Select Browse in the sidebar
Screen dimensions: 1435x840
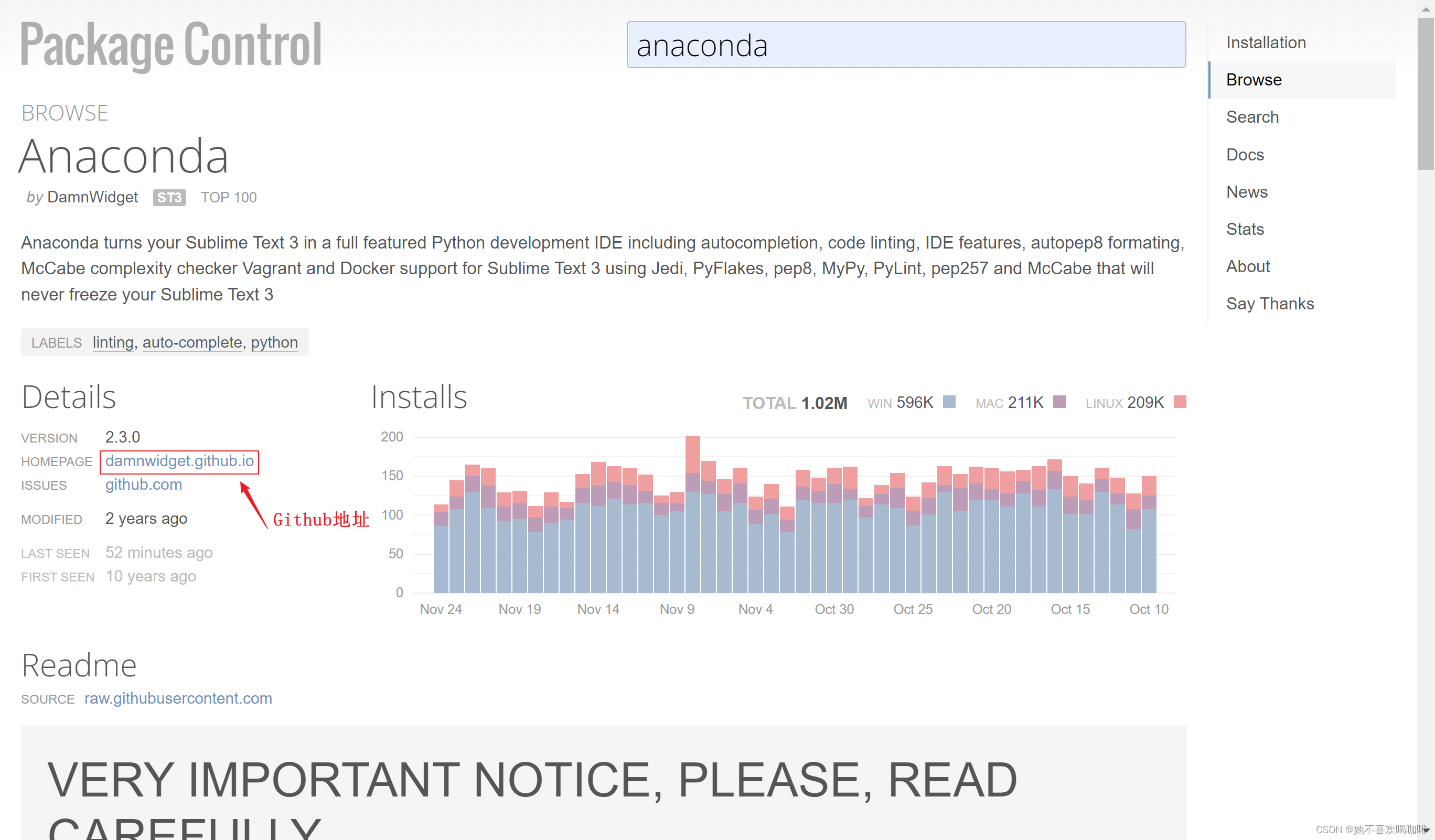1254,80
